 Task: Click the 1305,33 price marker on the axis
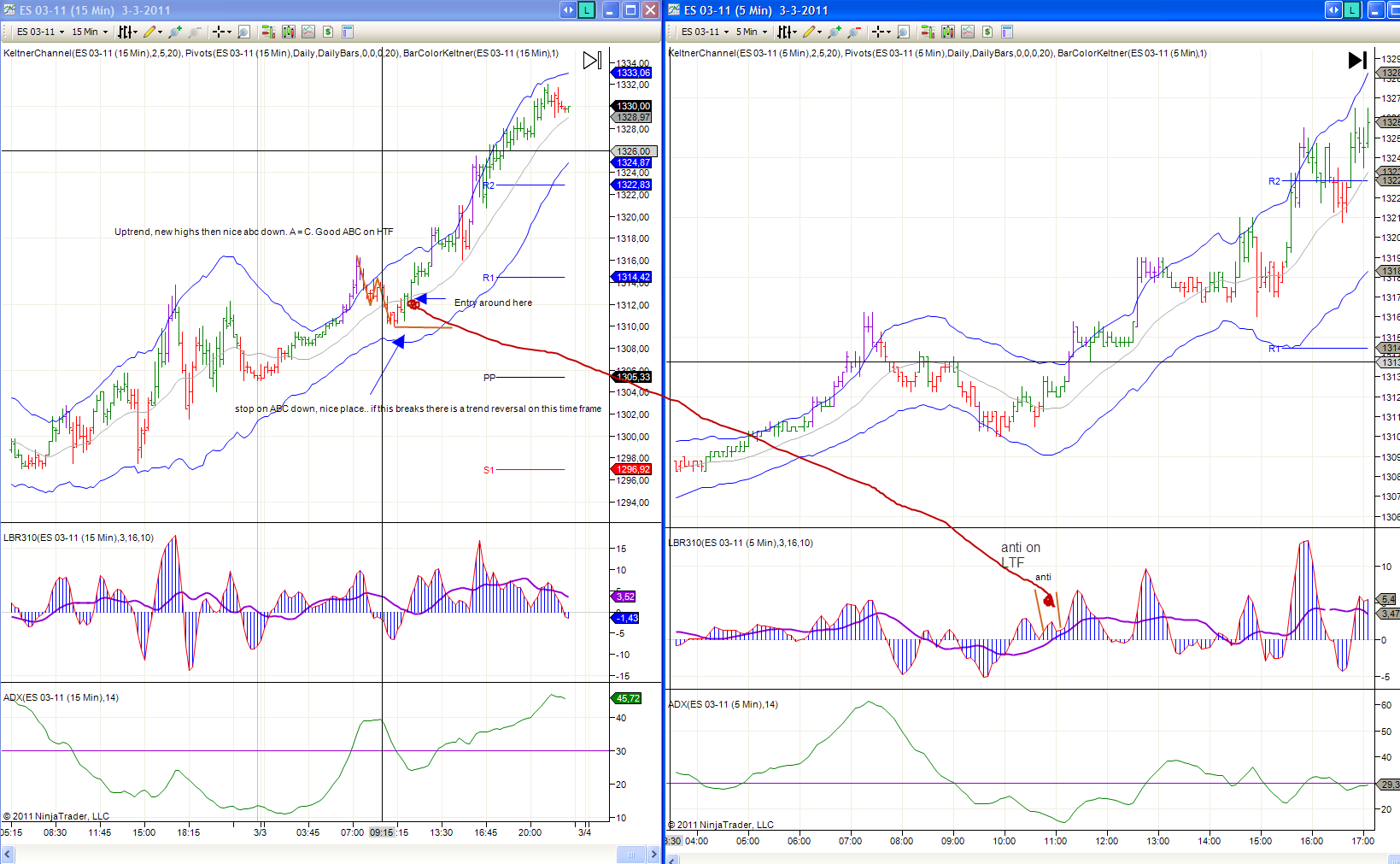point(633,377)
